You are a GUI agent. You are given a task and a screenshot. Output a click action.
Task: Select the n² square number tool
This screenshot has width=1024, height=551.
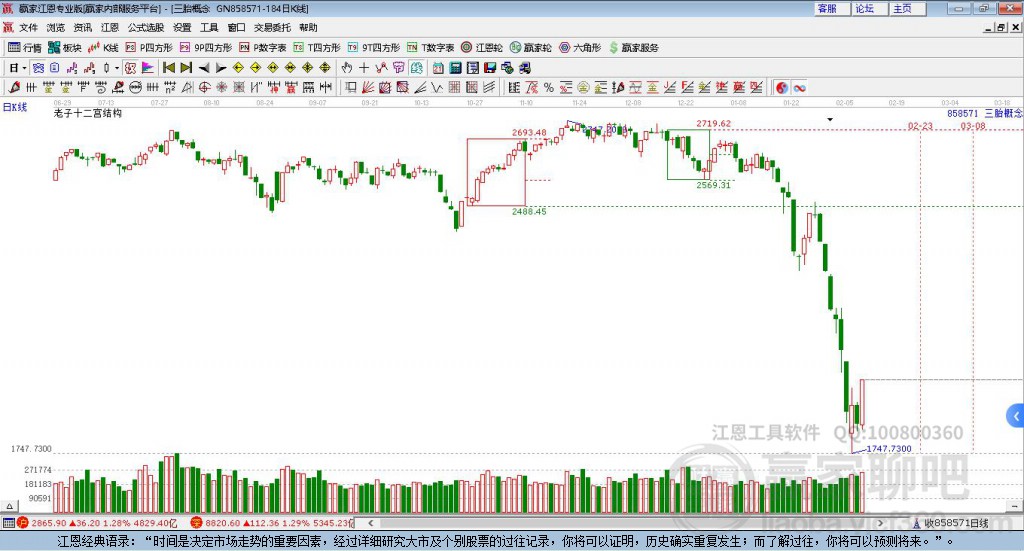coord(170,87)
